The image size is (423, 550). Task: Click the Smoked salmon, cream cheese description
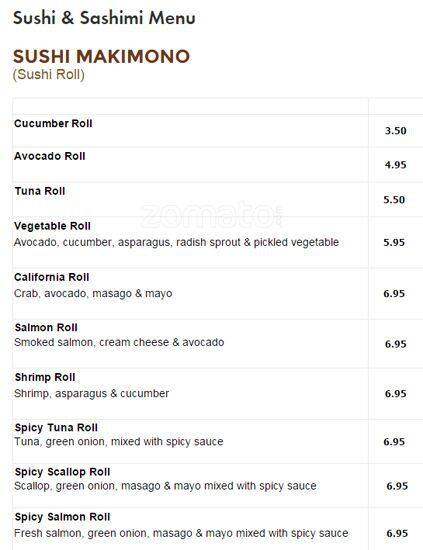pos(119,342)
